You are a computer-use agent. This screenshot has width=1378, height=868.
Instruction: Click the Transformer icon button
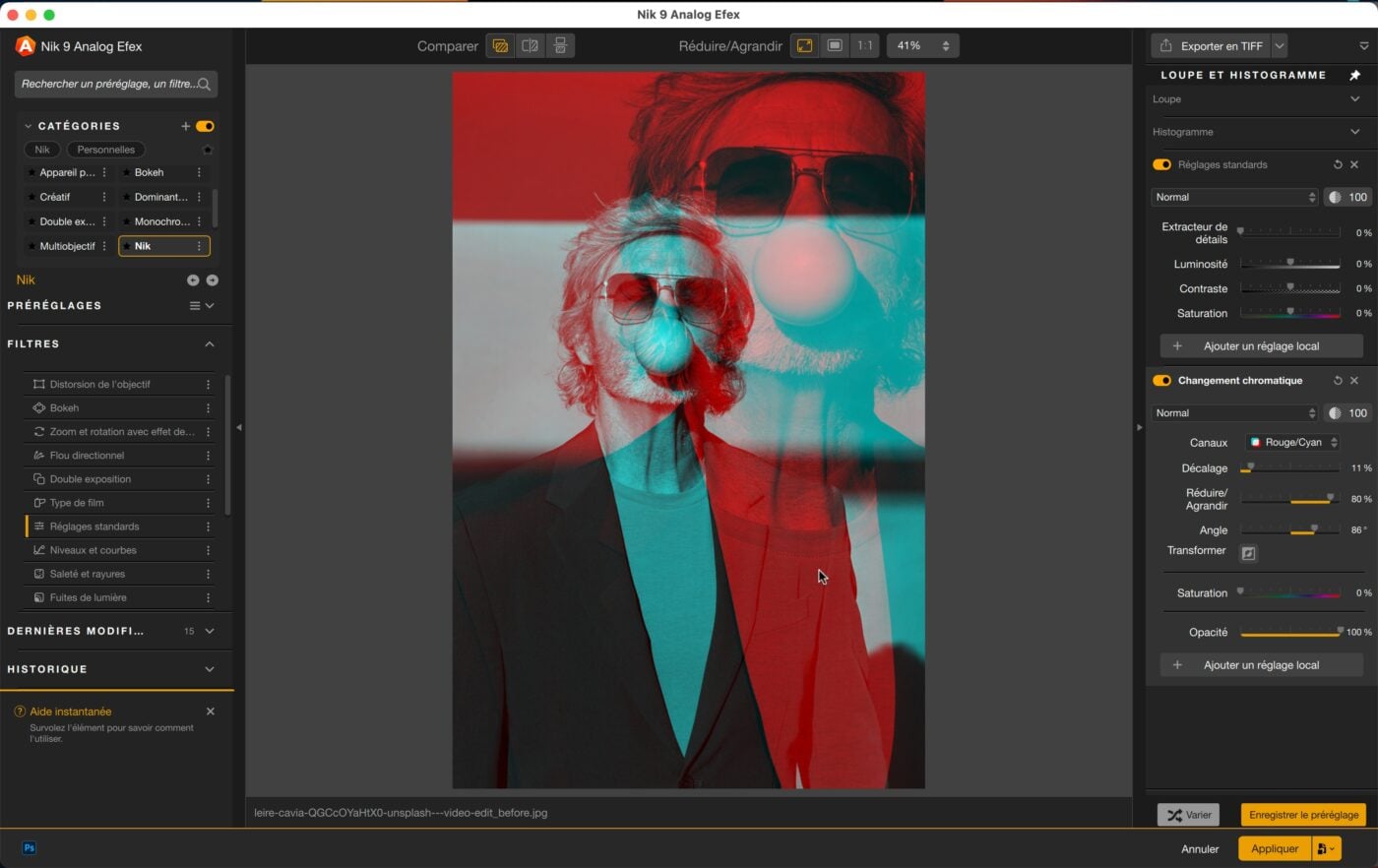pyautogui.click(x=1248, y=553)
